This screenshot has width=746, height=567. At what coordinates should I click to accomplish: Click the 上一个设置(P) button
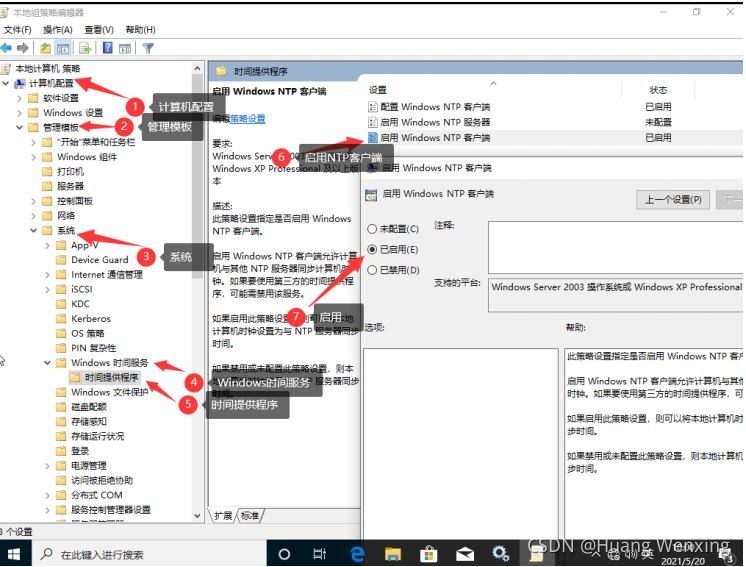coord(673,200)
